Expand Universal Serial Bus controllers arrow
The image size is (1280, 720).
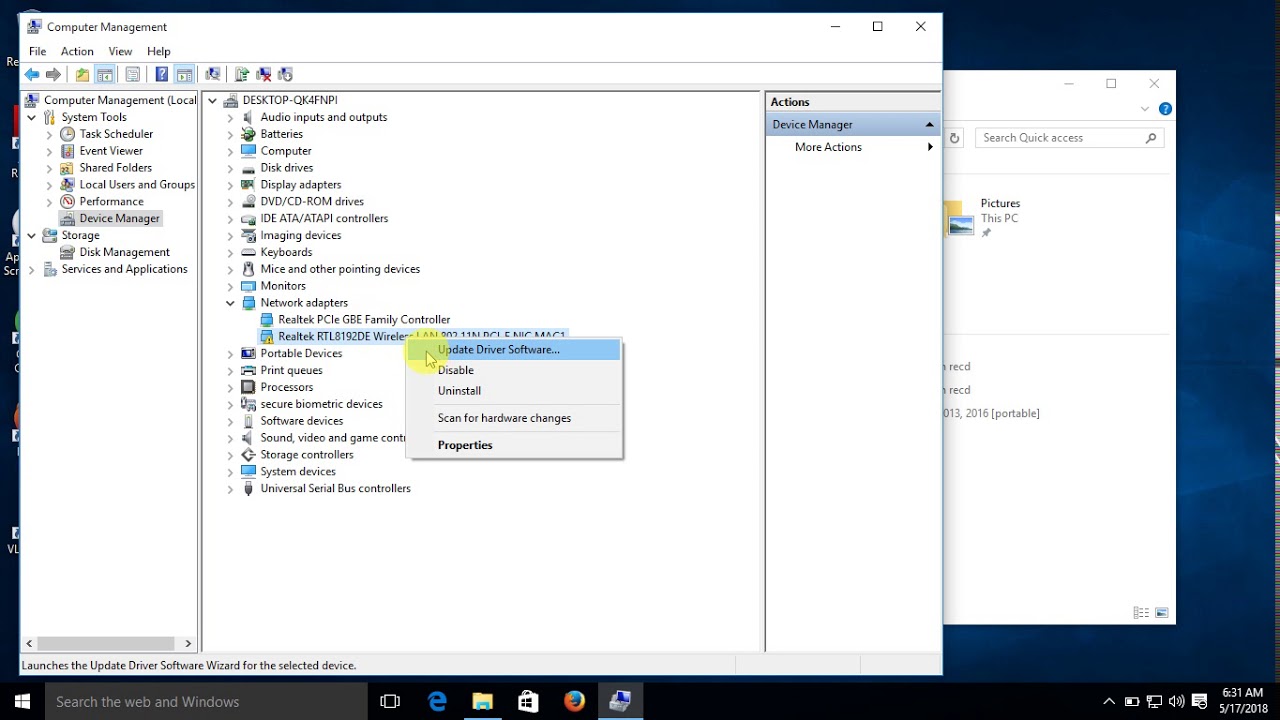[x=230, y=489]
